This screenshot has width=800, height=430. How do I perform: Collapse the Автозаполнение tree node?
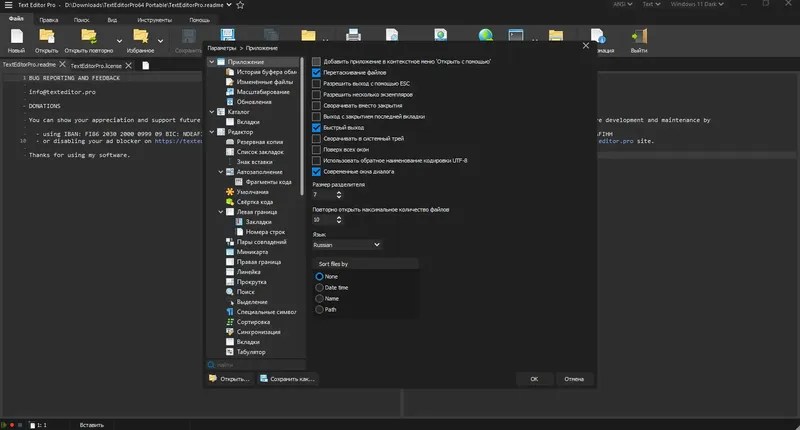221,172
